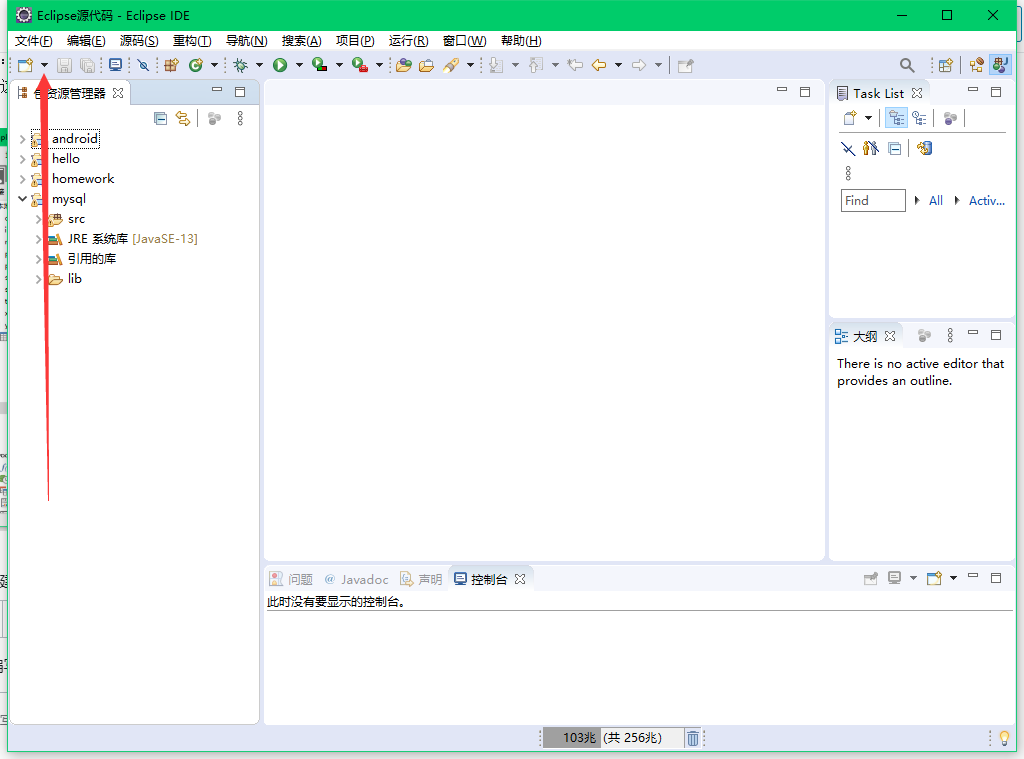The image size is (1024, 759).
Task: Click the All link next to Find box
Action: tap(936, 200)
